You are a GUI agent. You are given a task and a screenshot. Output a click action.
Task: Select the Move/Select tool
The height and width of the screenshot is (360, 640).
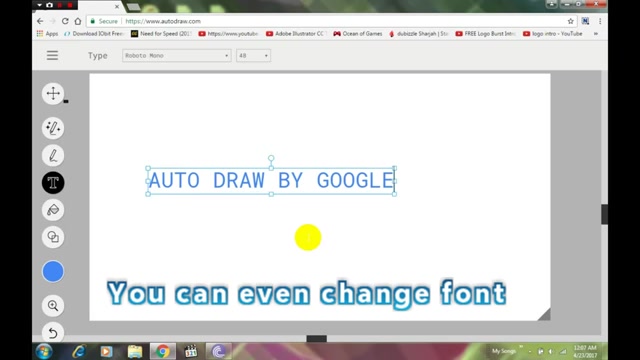[x=53, y=93]
